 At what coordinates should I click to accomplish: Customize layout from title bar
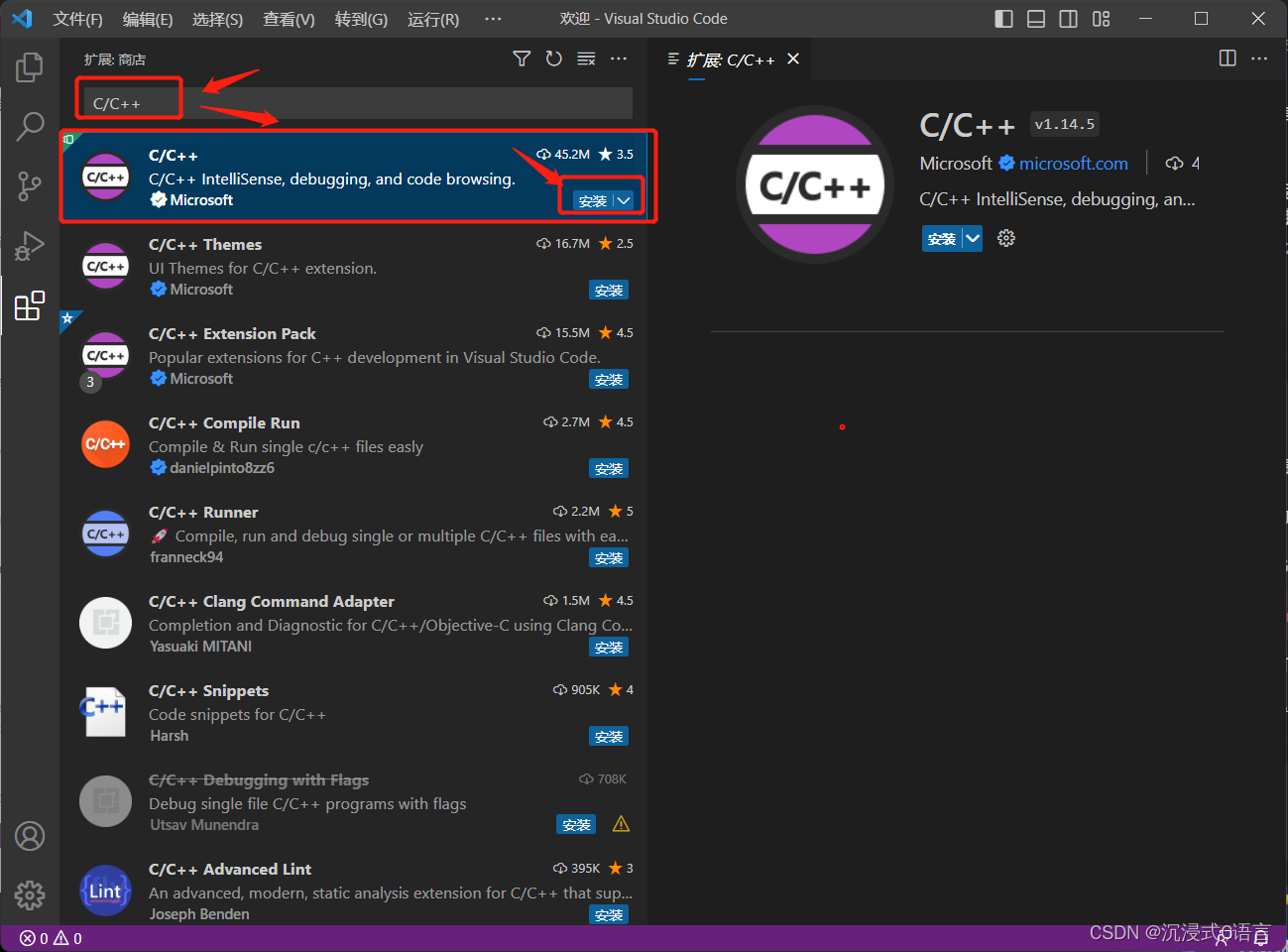[x=1101, y=19]
